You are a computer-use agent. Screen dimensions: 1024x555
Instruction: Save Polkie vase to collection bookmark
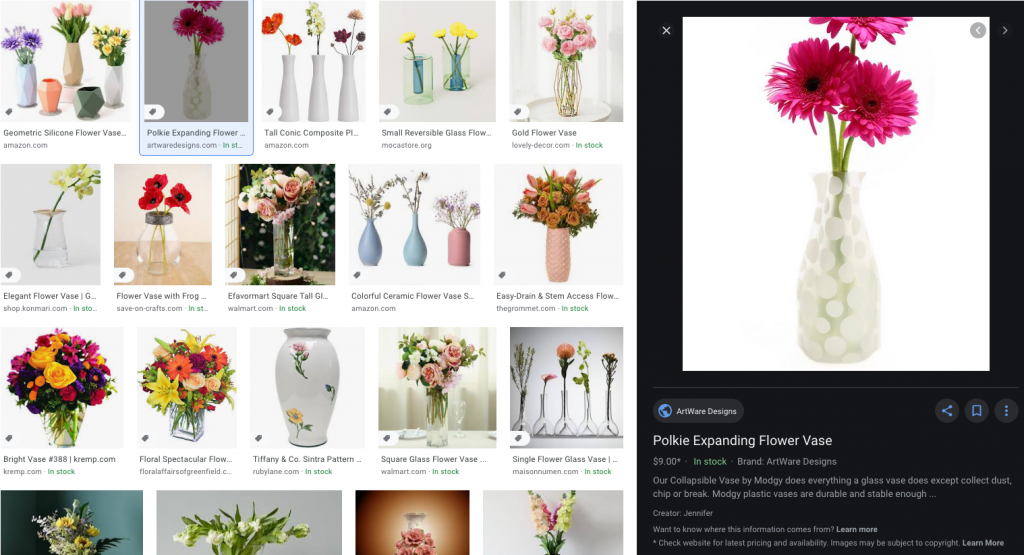click(x=977, y=411)
